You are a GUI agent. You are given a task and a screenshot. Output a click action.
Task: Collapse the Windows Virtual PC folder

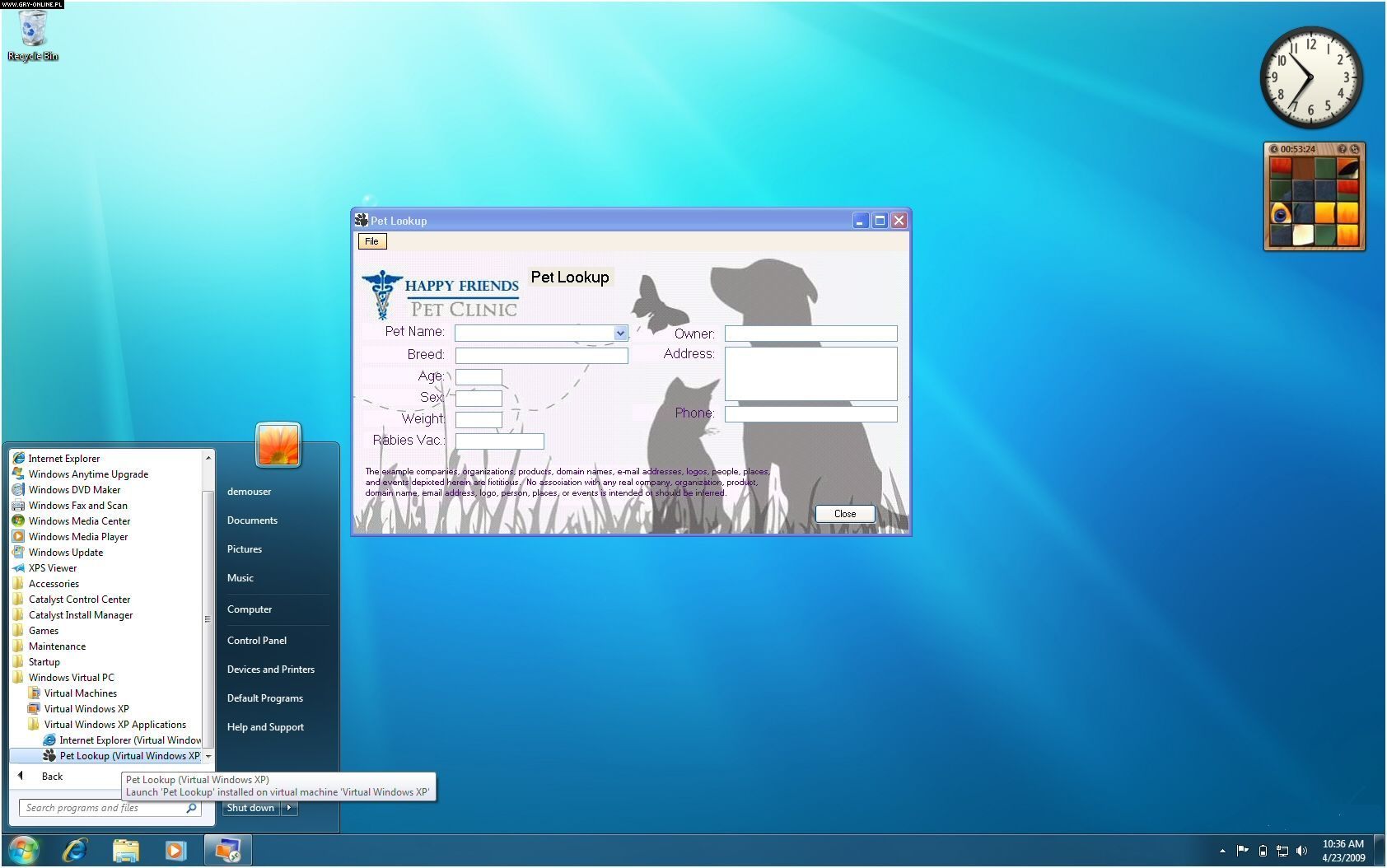pyautogui.click(x=71, y=678)
